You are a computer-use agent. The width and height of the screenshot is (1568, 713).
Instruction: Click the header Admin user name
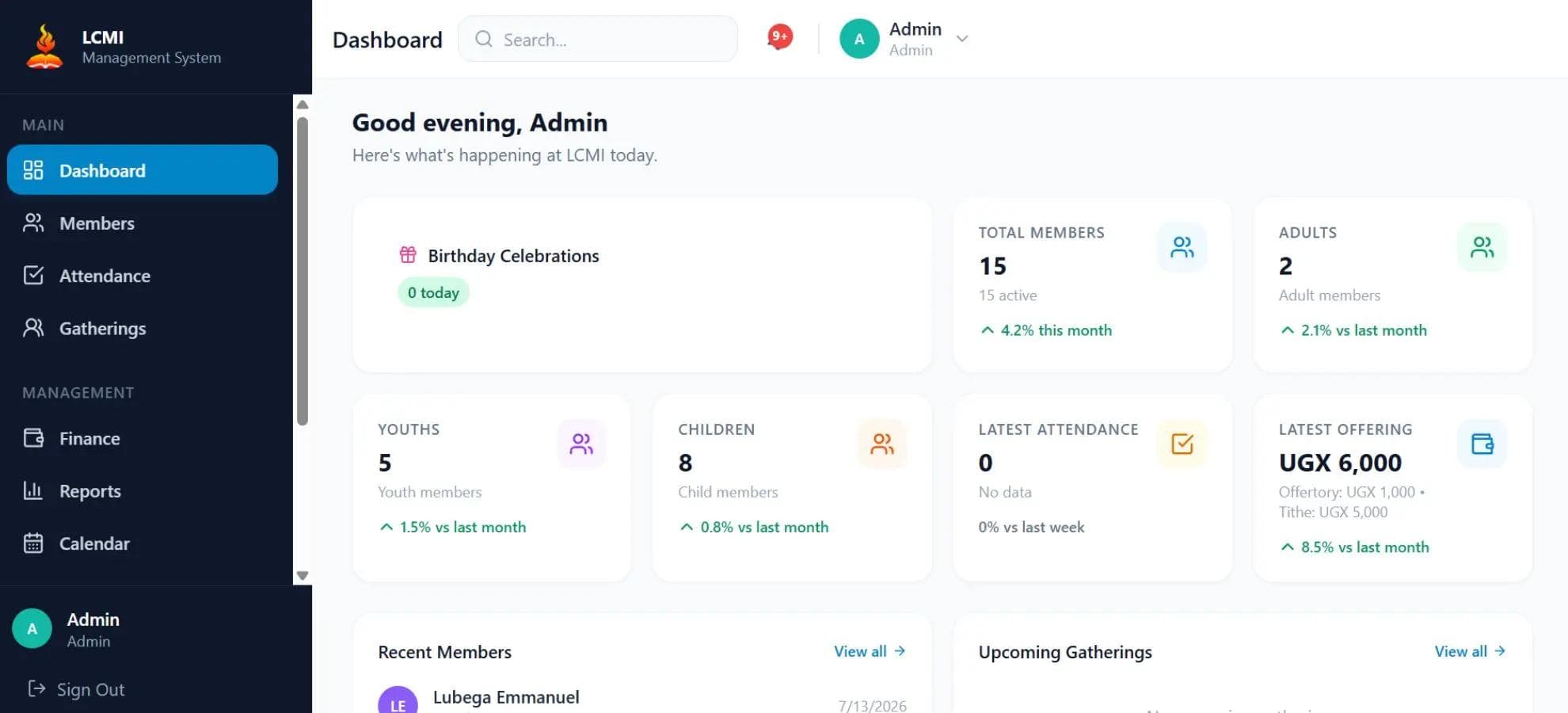915,29
